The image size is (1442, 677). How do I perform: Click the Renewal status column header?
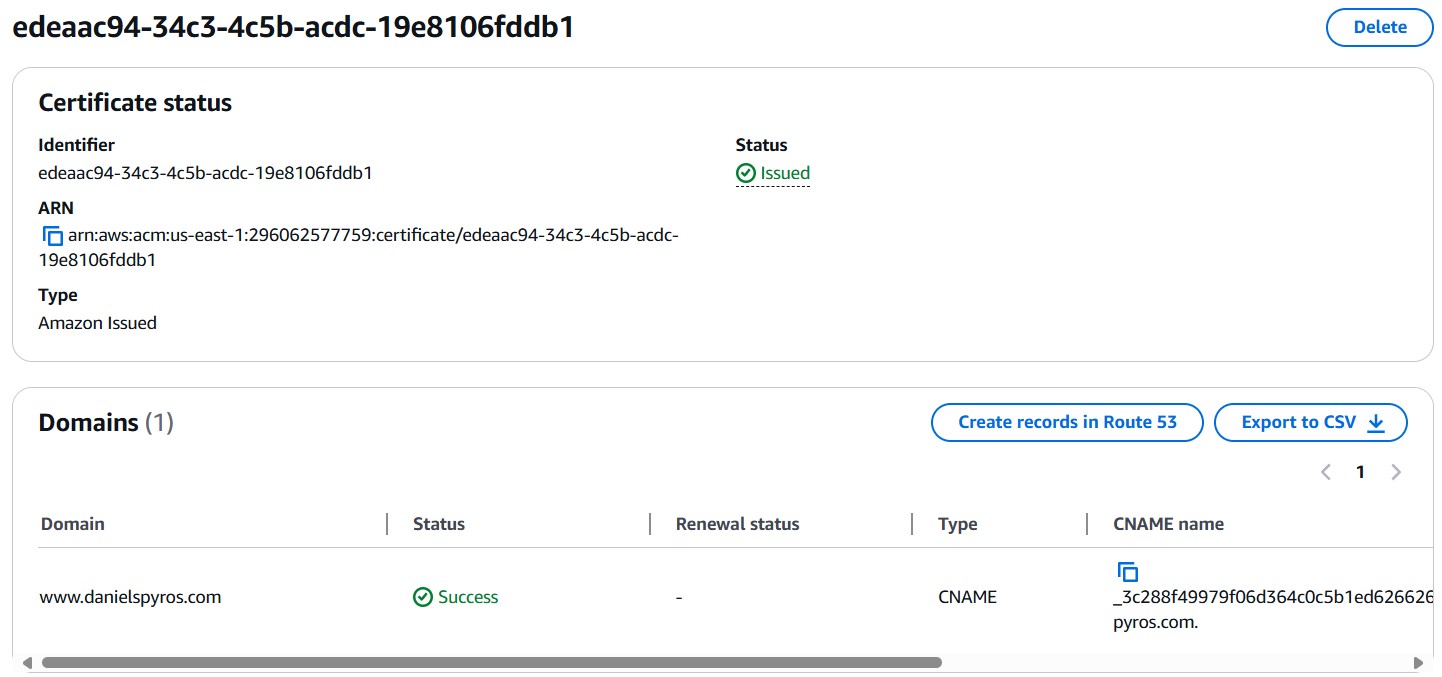(737, 524)
